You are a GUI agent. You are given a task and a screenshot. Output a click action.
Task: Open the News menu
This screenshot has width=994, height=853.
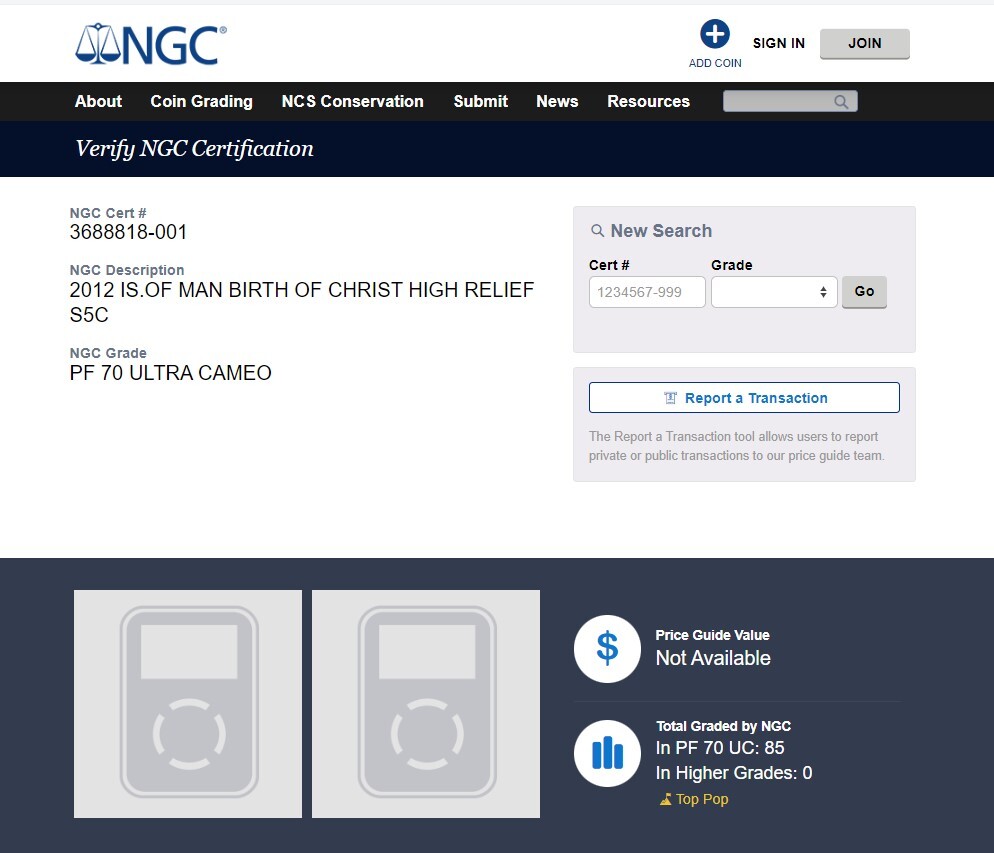pos(557,101)
